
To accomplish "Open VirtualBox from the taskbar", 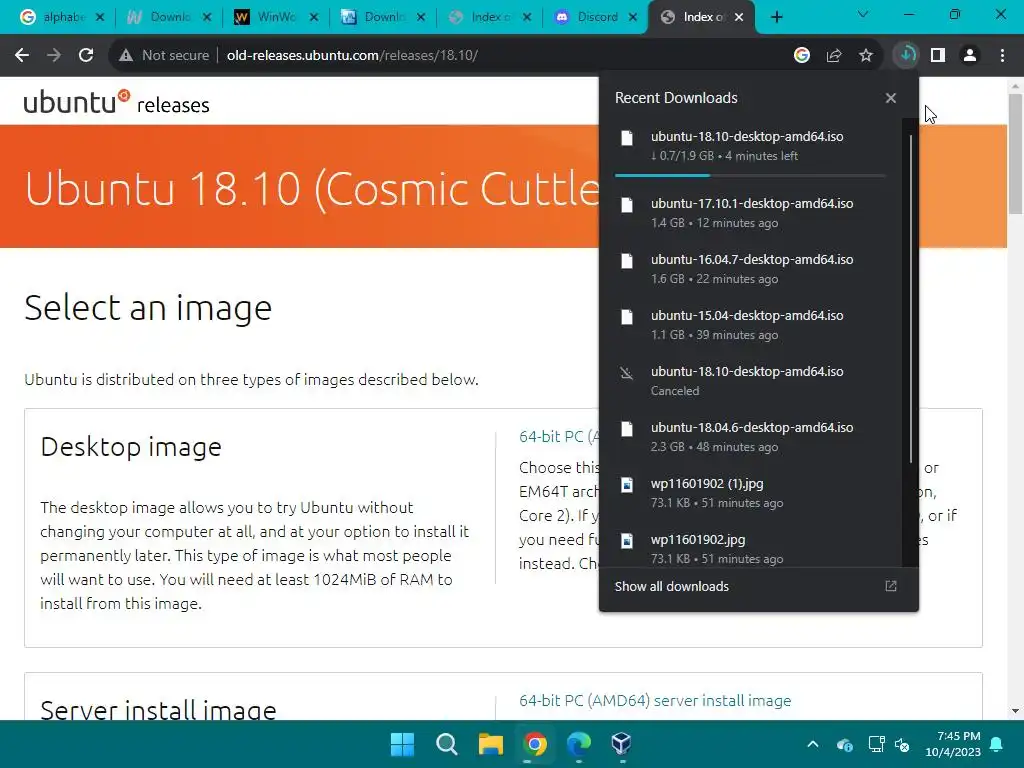I will click(622, 744).
